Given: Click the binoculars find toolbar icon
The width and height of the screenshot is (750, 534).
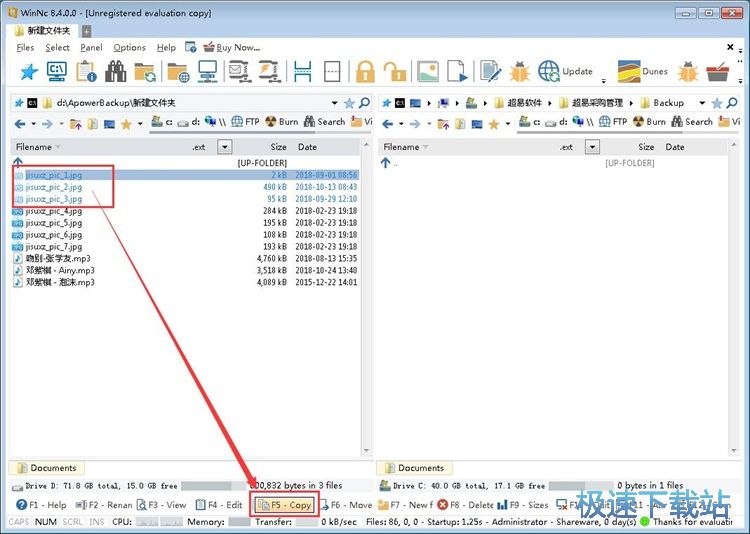Looking at the screenshot, I should click(116, 72).
